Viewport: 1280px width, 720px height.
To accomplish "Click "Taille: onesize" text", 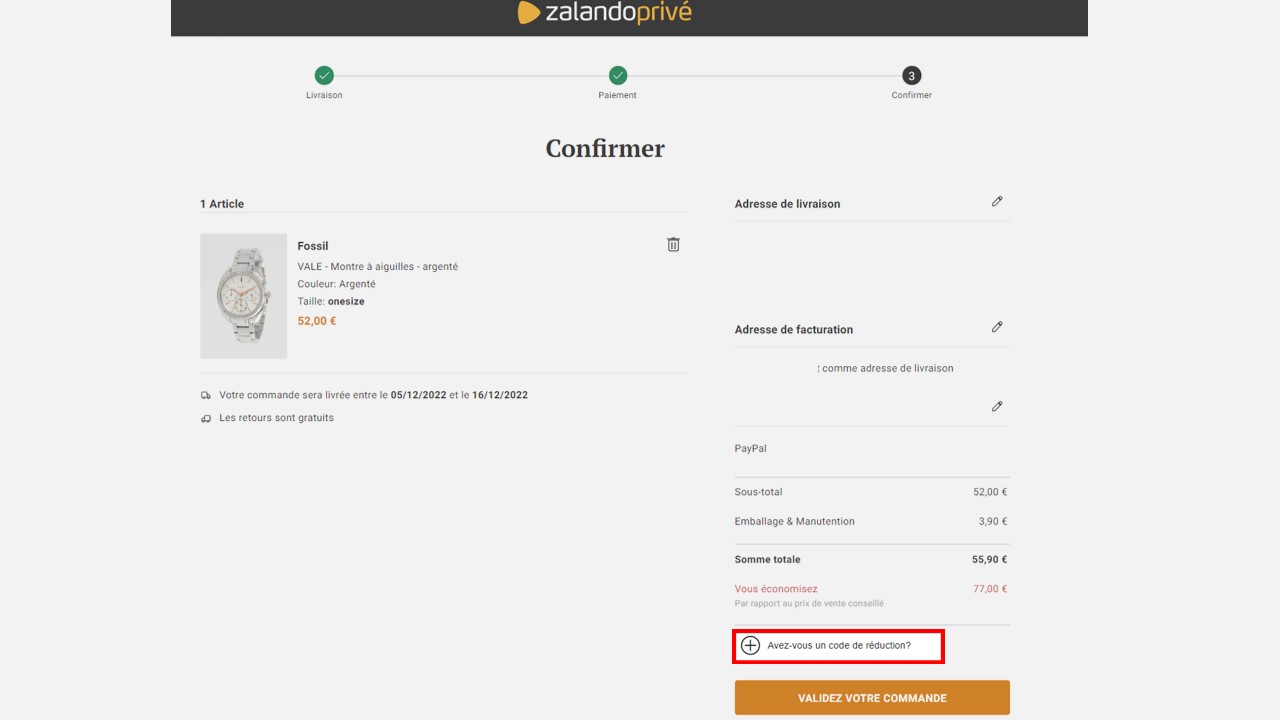I will pos(331,301).
